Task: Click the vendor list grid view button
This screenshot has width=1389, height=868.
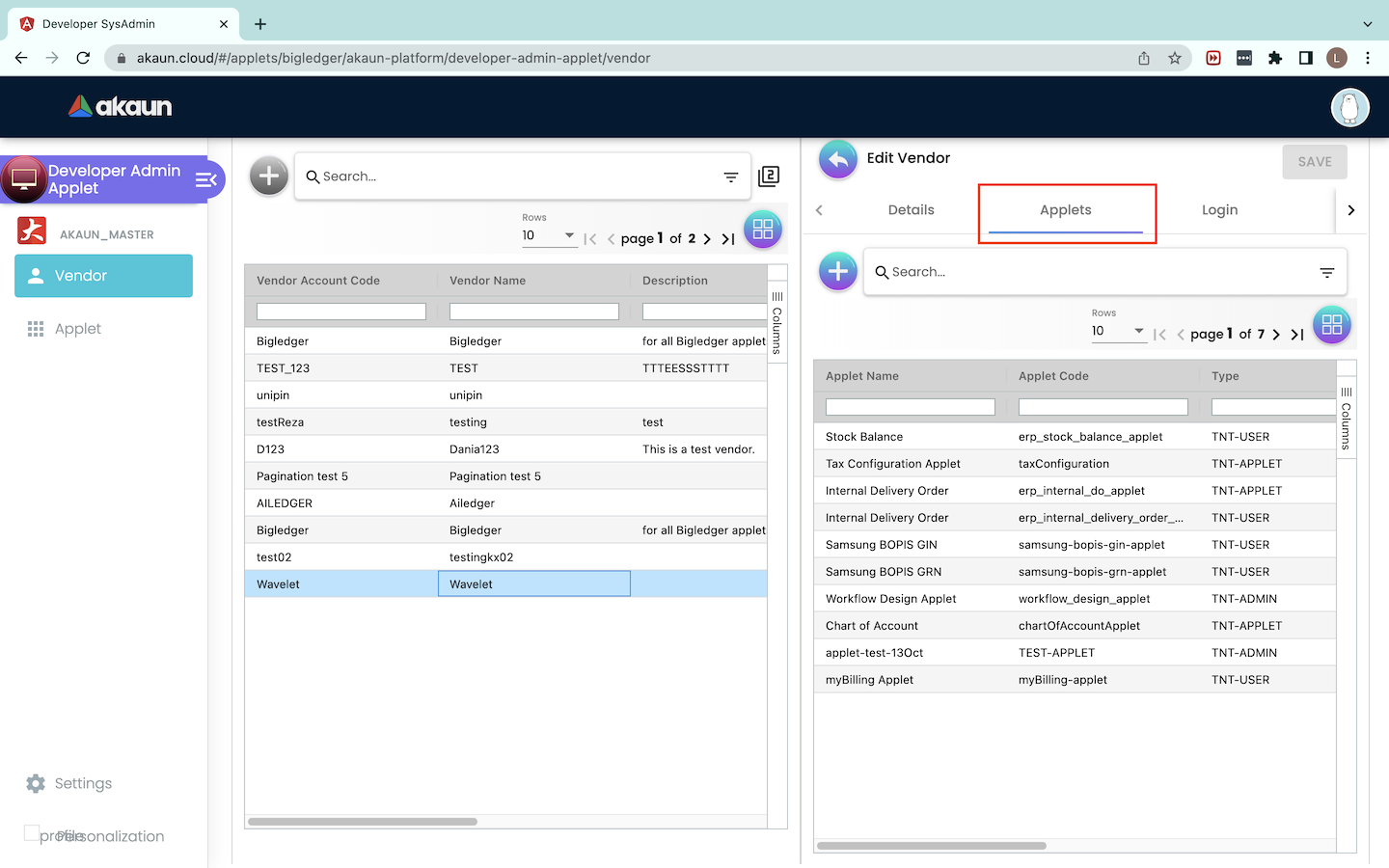Action: tap(763, 230)
